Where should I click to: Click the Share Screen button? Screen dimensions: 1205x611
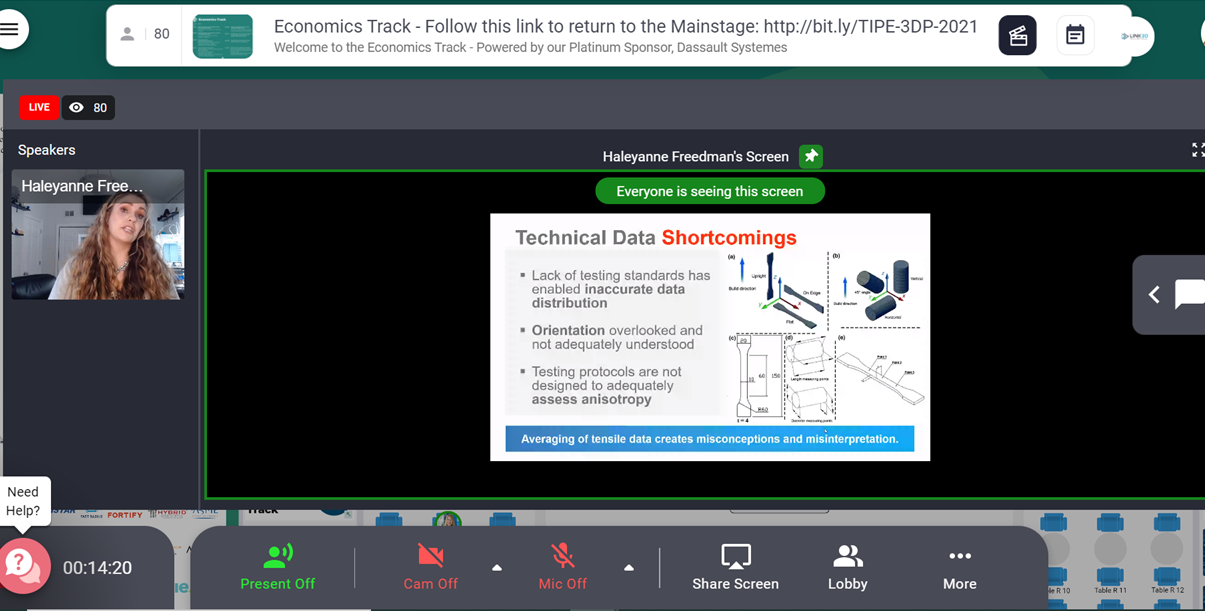pos(735,567)
